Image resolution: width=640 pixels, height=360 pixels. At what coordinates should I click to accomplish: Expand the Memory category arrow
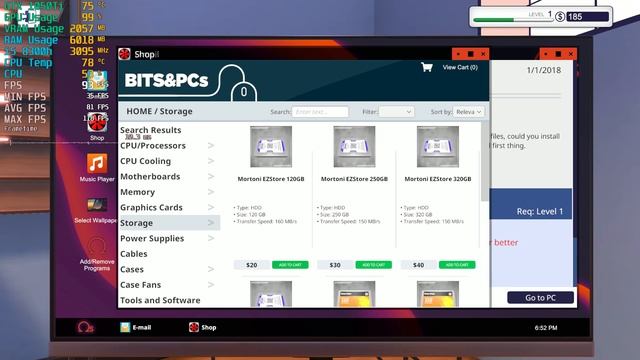point(211,192)
